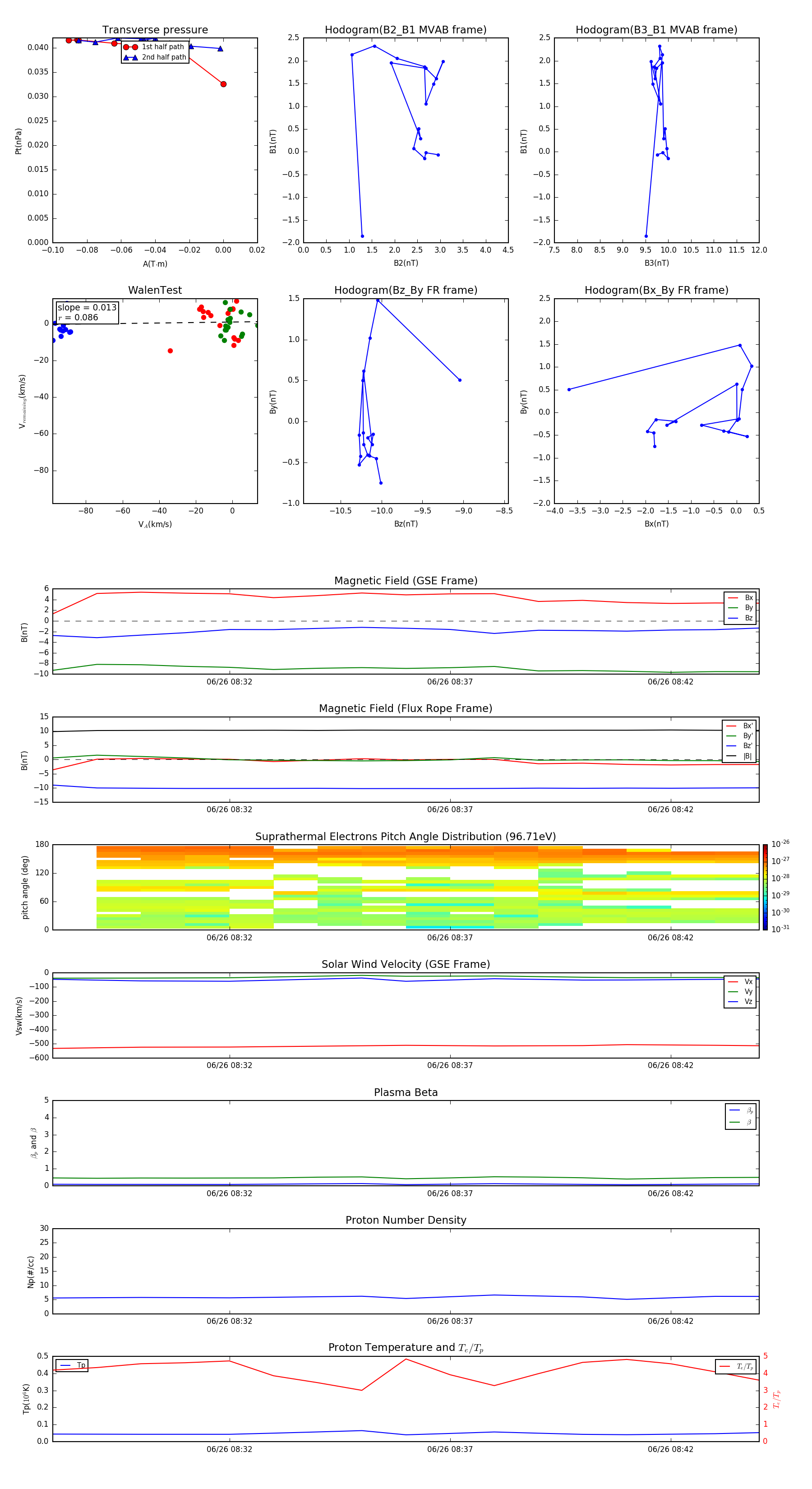Screen dimensions: 812x1489
Task: Click the 'slope = 0.013' annotation
Action: [x=87, y=308]
